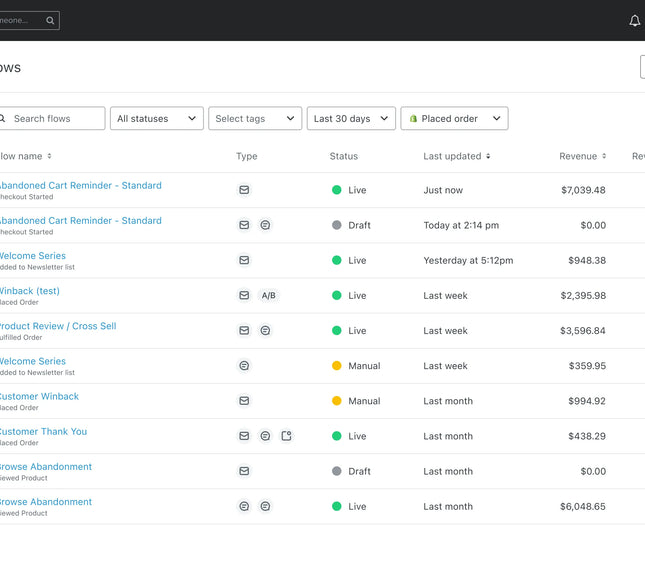Open the Placed order metric dropdown

(454, 119)
